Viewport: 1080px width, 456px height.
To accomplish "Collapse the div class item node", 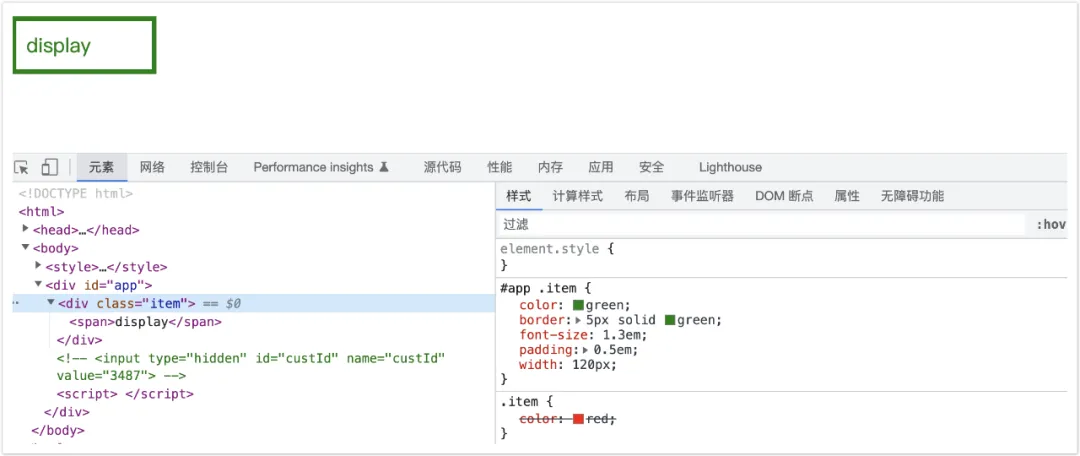I will [x=51, y=302].
